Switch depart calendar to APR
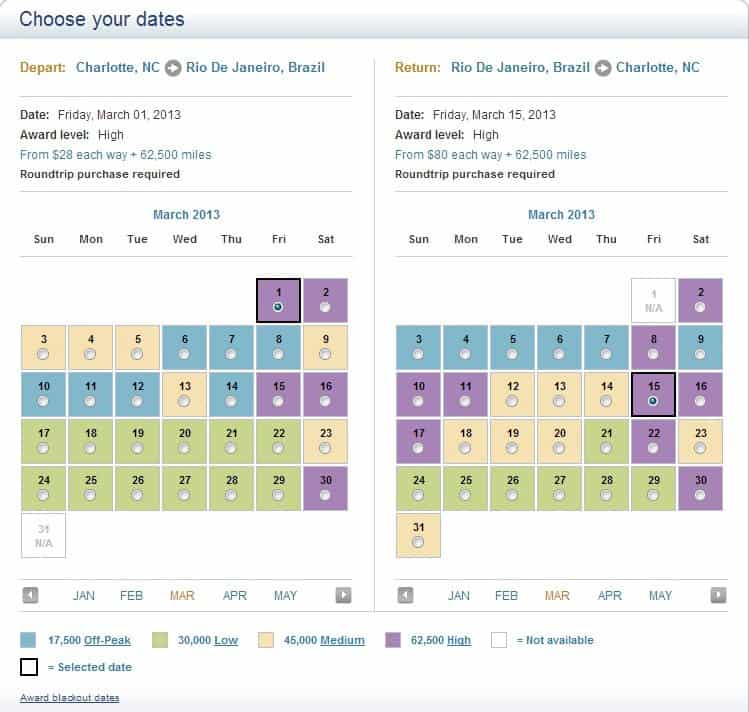 click(x=235, y=595)
